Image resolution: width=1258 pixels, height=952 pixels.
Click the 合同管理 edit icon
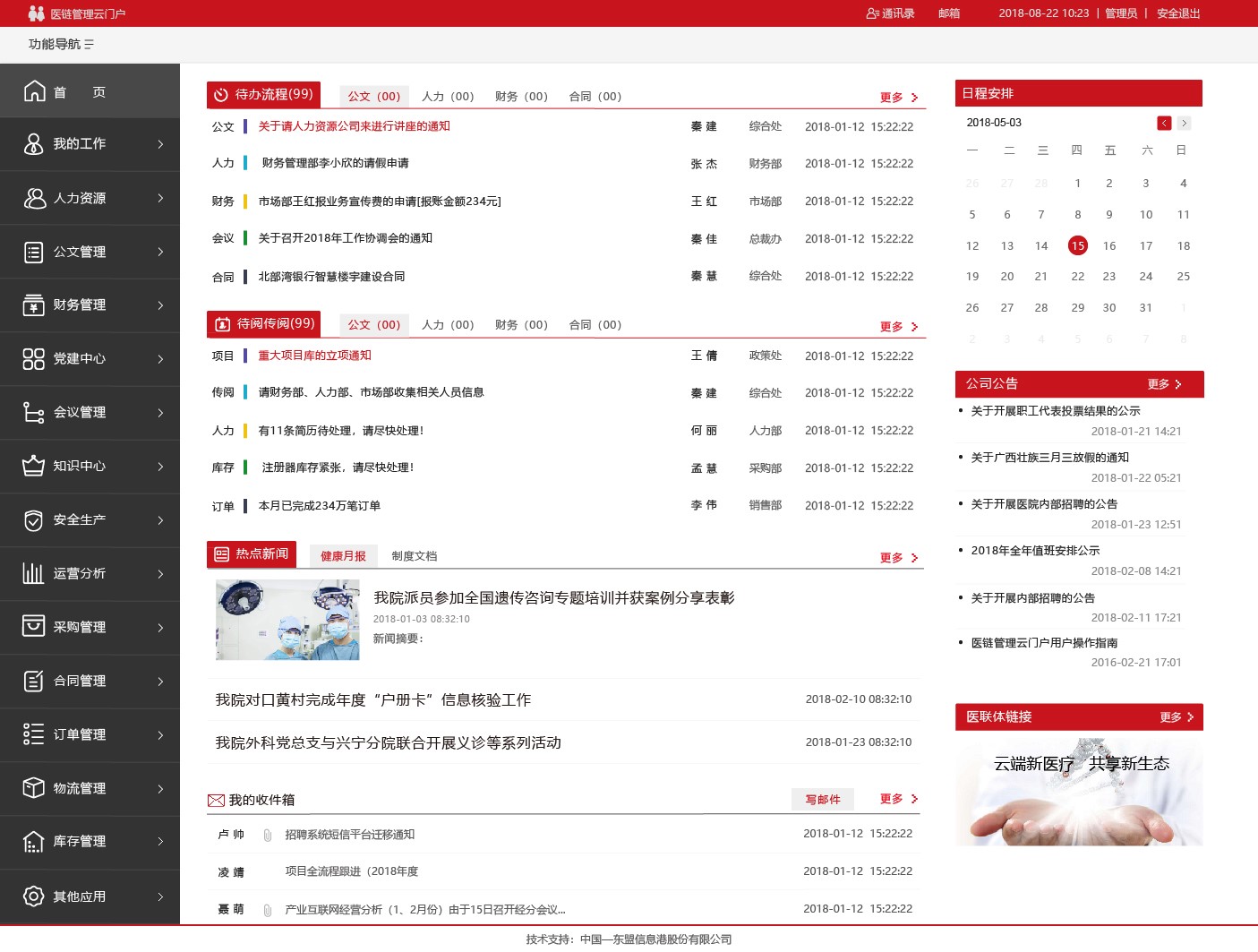(x=34, y=681)
